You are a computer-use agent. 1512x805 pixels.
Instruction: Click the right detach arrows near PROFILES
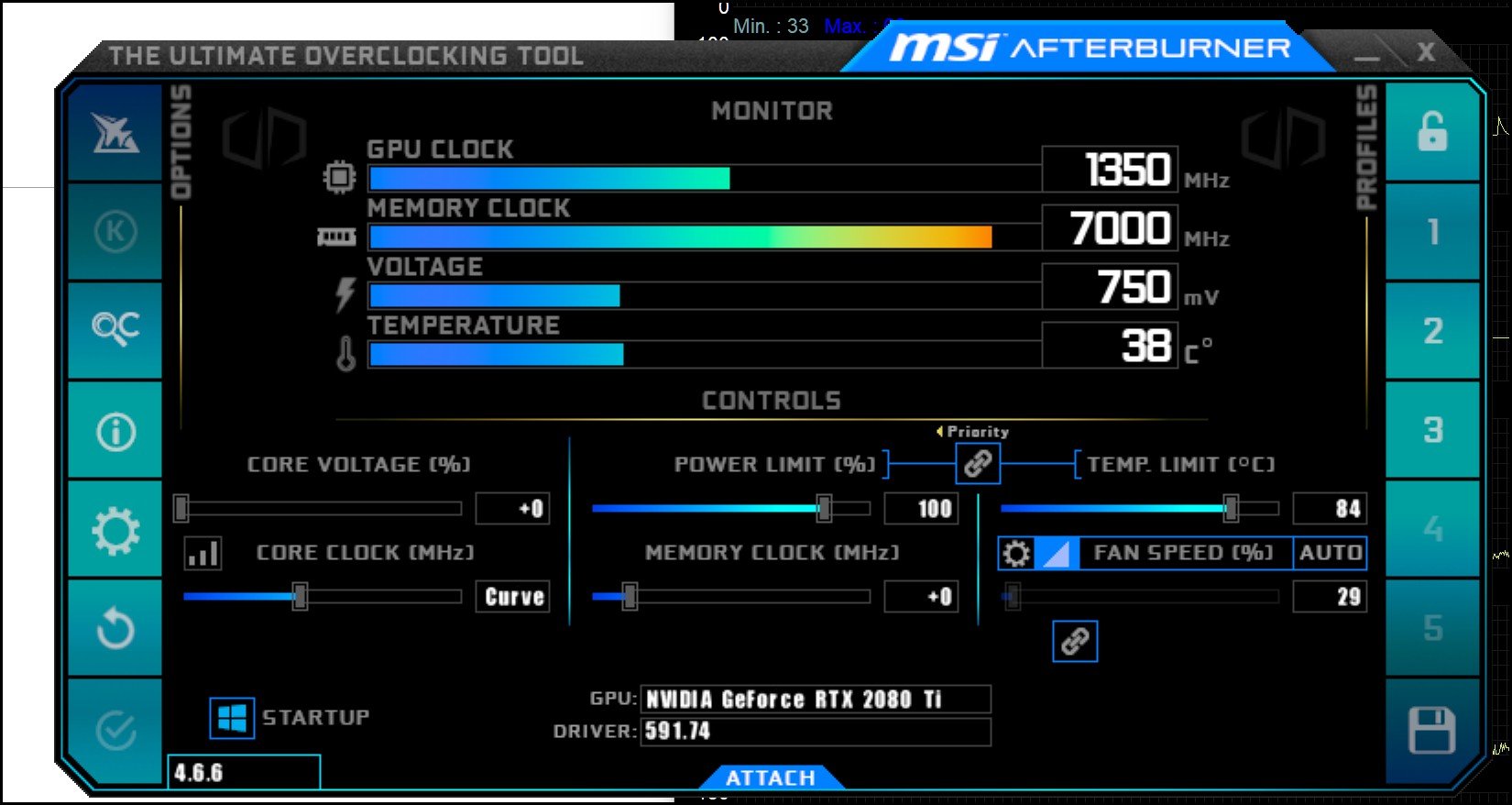pos(1283,139)
